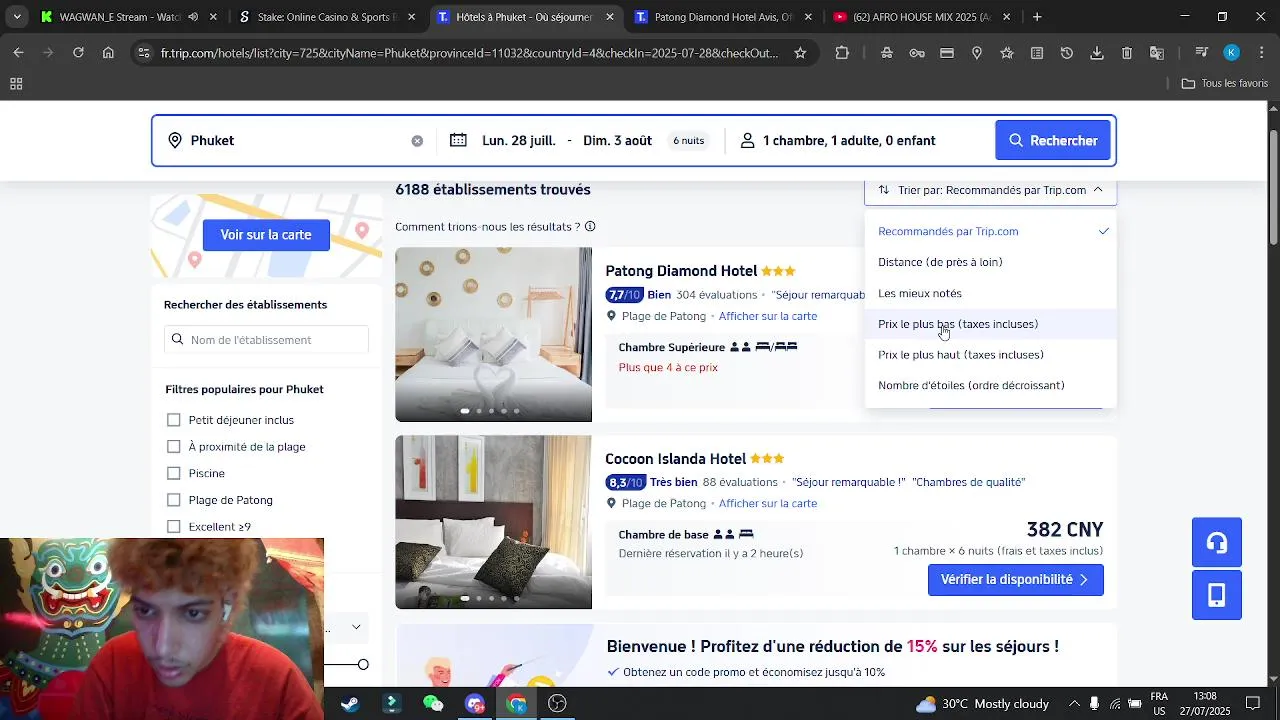The height and width of the screenshot is (720, 1280).
Task: Open the incognito toolbar icon
Action: pos(887,53)
